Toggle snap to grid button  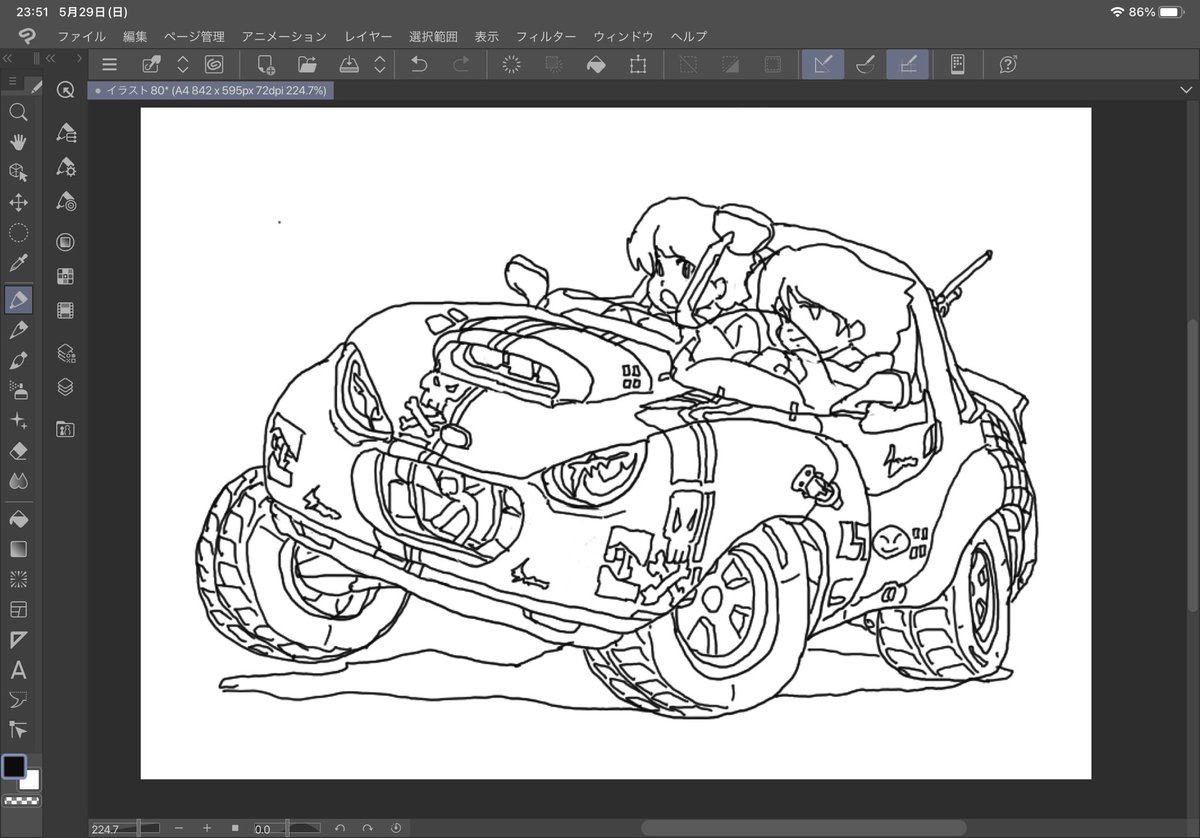tap(908, 65)
